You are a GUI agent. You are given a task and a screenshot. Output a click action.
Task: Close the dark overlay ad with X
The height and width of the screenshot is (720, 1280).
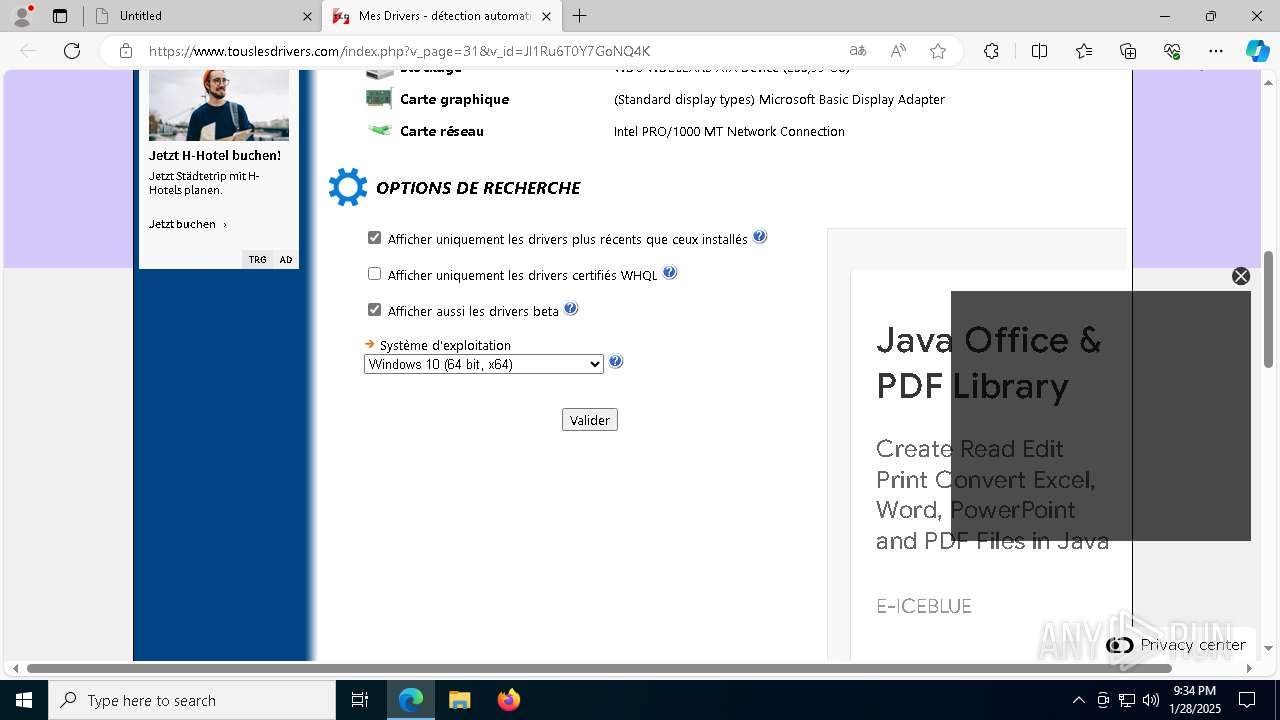(1241, 276)
